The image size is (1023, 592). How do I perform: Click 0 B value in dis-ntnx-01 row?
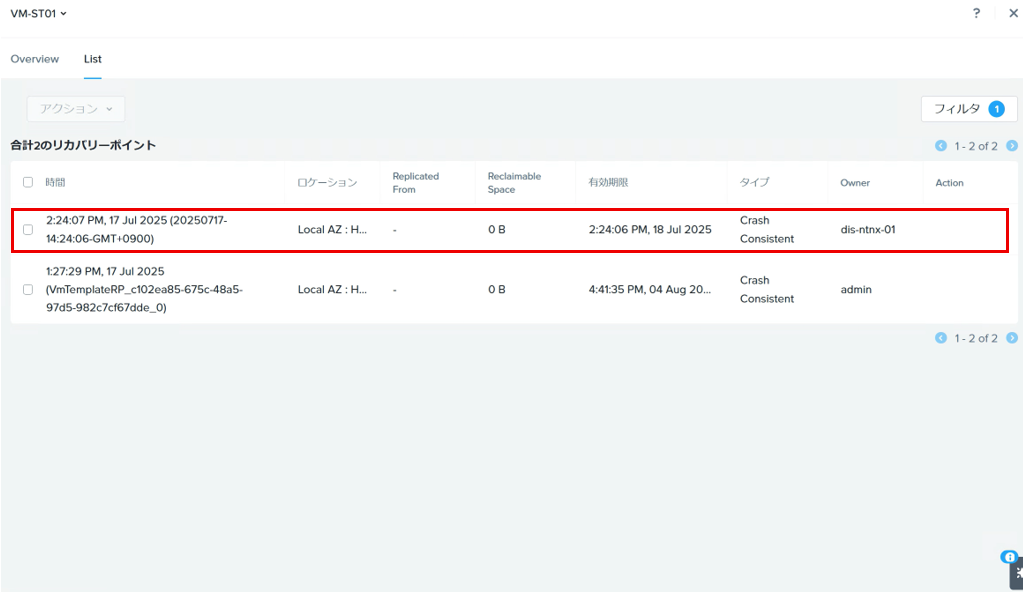tap(496, 229)
